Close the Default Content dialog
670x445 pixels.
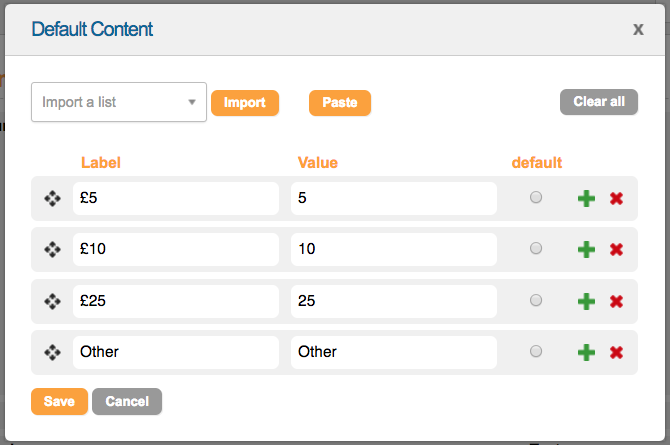638,29
